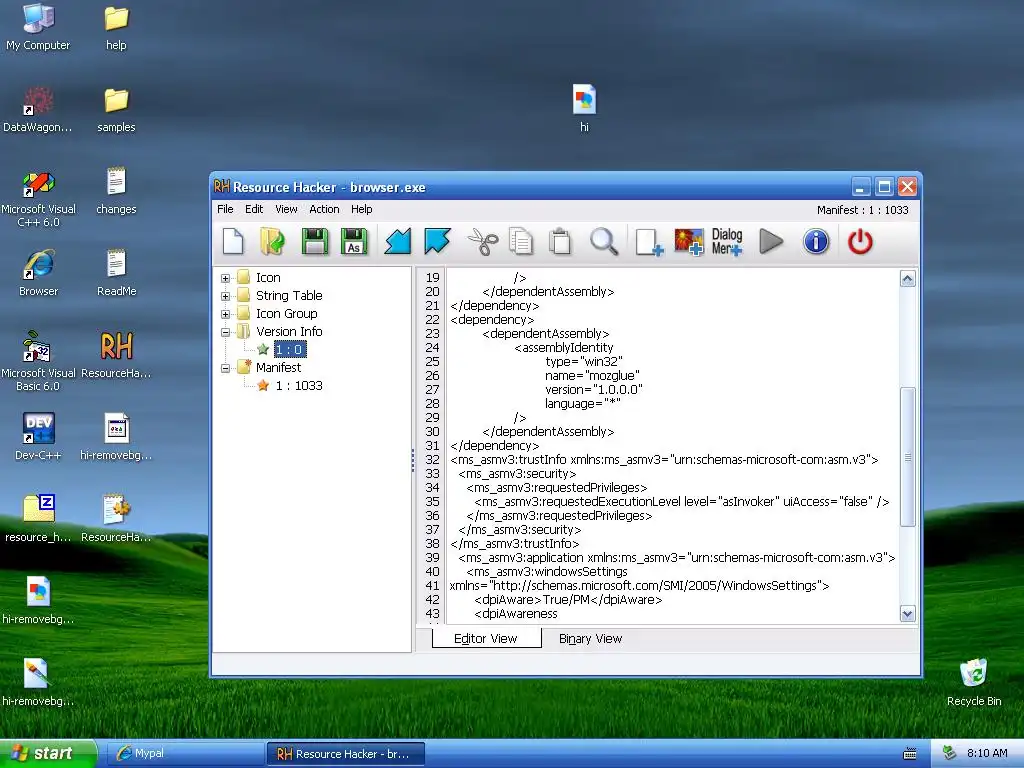Click the Dialog Menu plus toolbar icon
Viewport: 1024px width, 768px height.
[x=727, y=242]
